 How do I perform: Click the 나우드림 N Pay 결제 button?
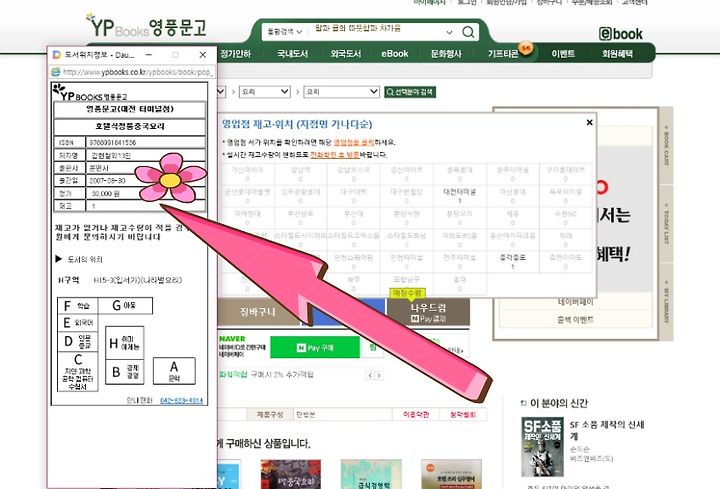(x=428, y=312)
